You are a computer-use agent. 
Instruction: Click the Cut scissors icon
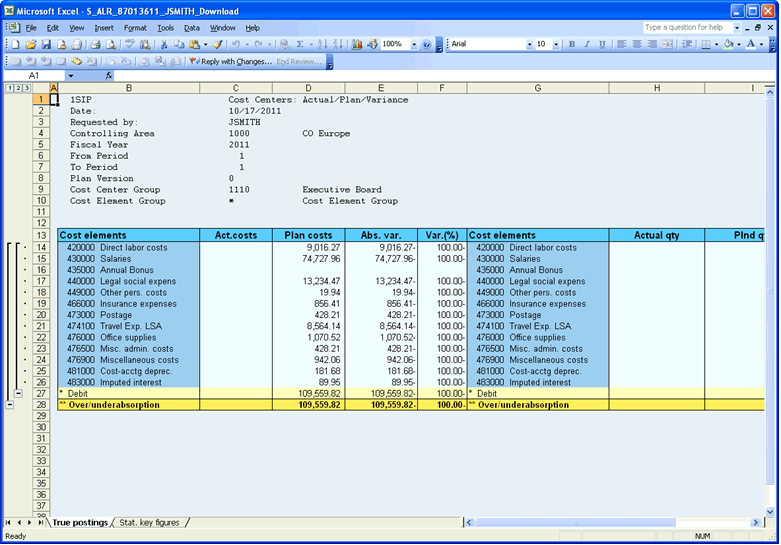tap(163, 45)
